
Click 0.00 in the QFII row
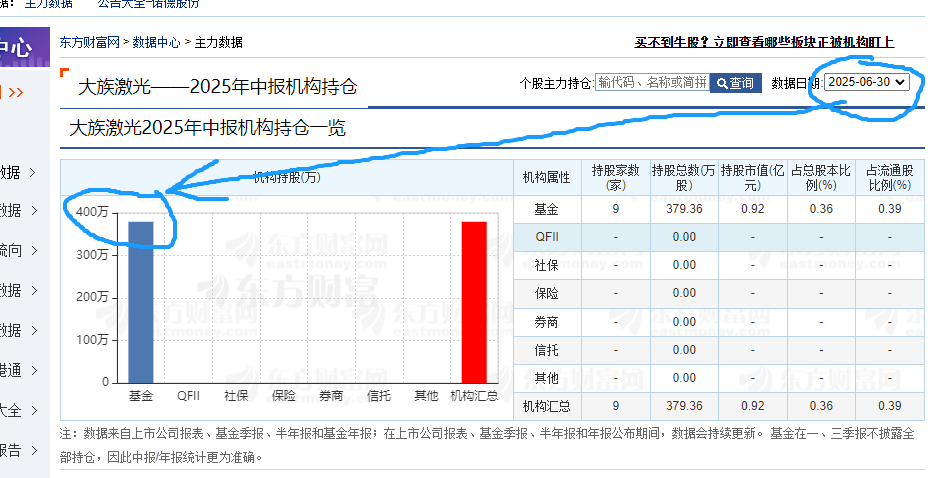coord(684,237)
